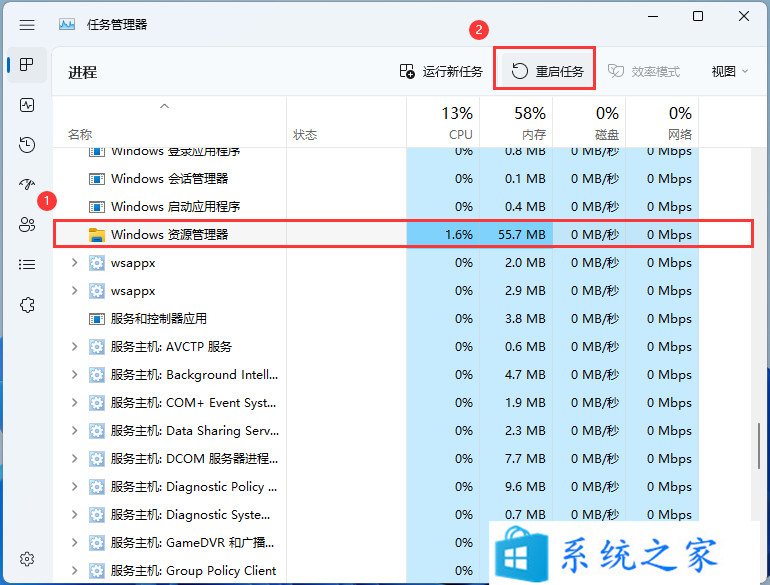Expand 服务主机: Data Sharing Serv... row

pyautogui.click(x=74, y=431)
